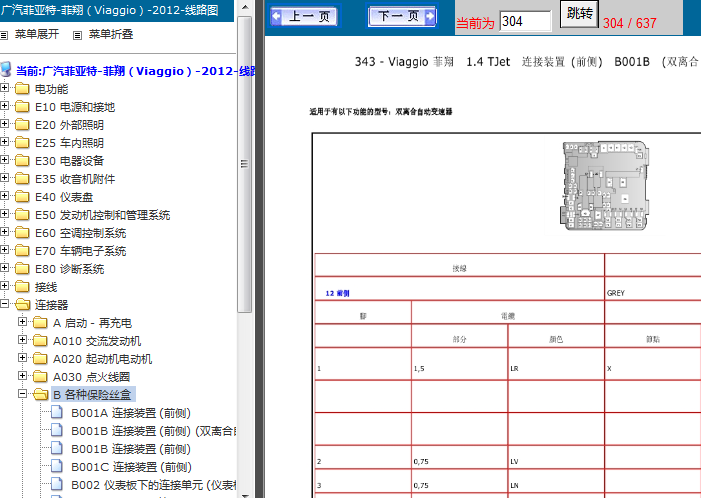Go to previous page with 上一页 button
The height and width of the screenshot is (498, 701).
point(304,17)
